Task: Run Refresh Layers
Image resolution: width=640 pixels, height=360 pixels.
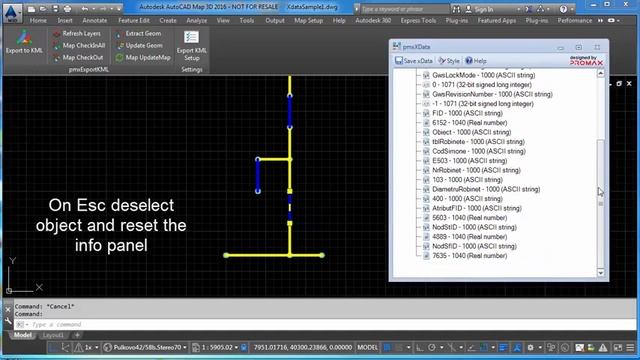Action: 77,33
